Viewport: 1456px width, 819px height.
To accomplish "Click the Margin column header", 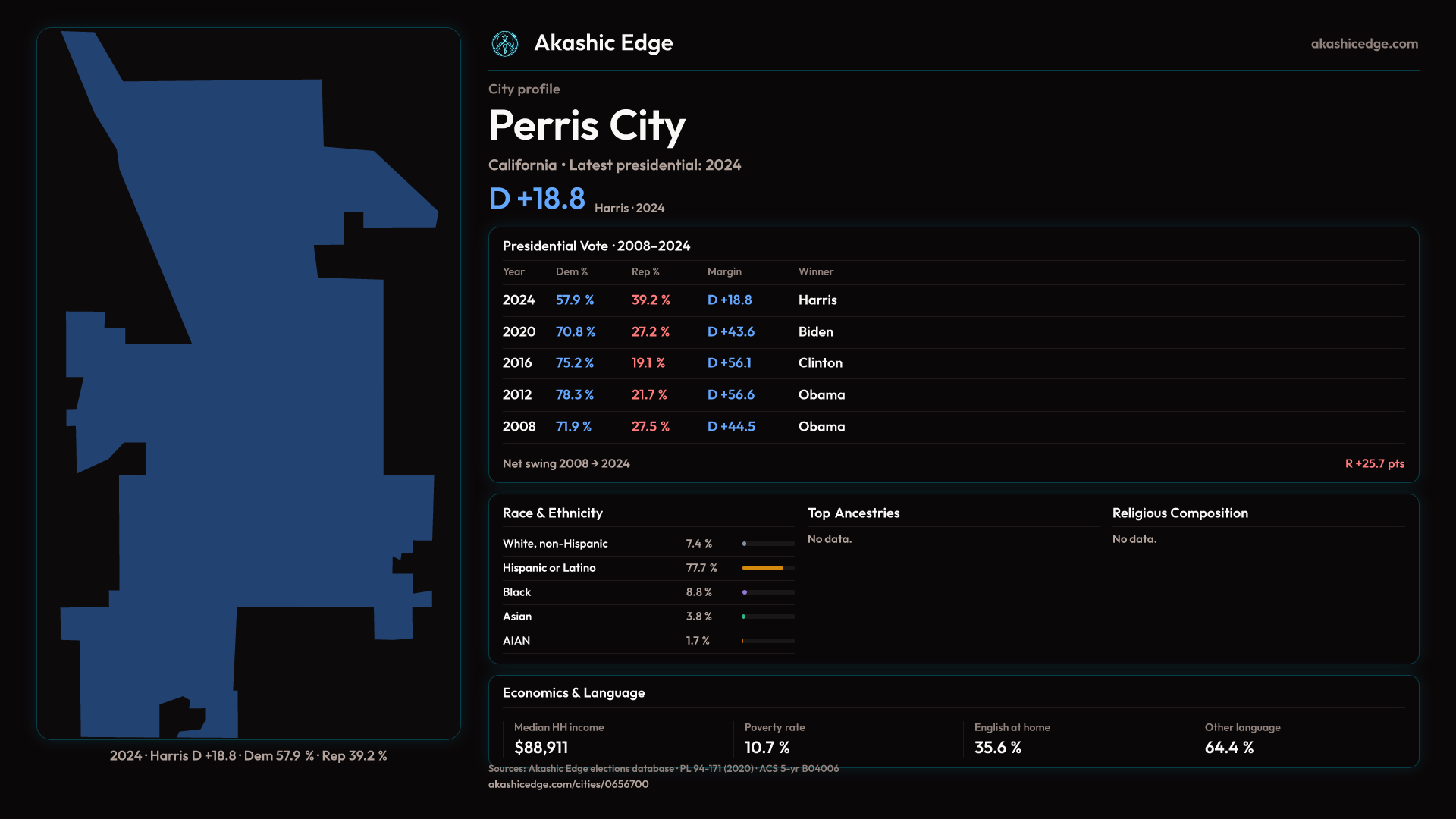I will point(724,271).
